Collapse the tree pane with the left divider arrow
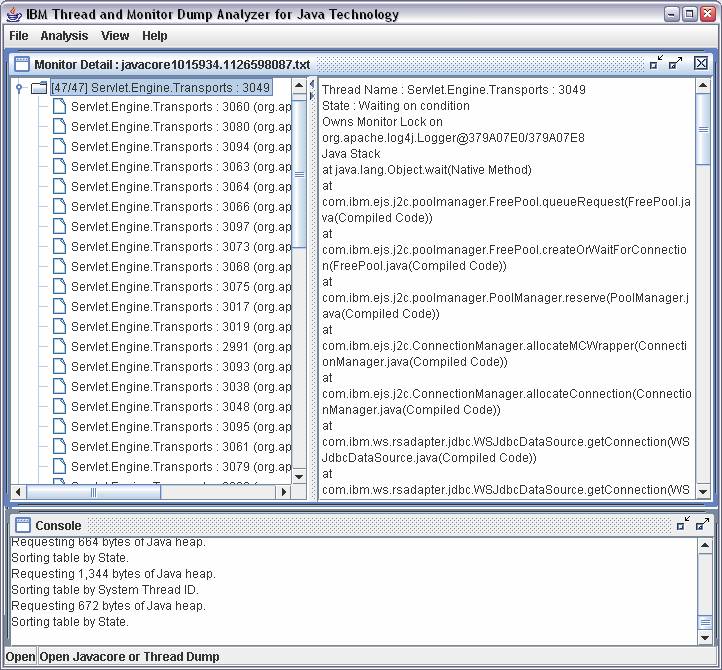This screenshot has width=722, height=670. pyautogui.click(x=312, y=84)
